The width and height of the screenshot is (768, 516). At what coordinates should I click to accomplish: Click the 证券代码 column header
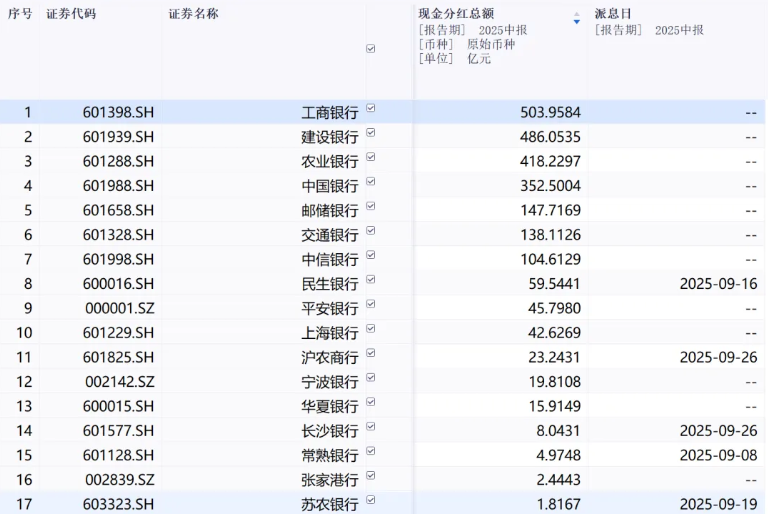[x=71, y=14]
